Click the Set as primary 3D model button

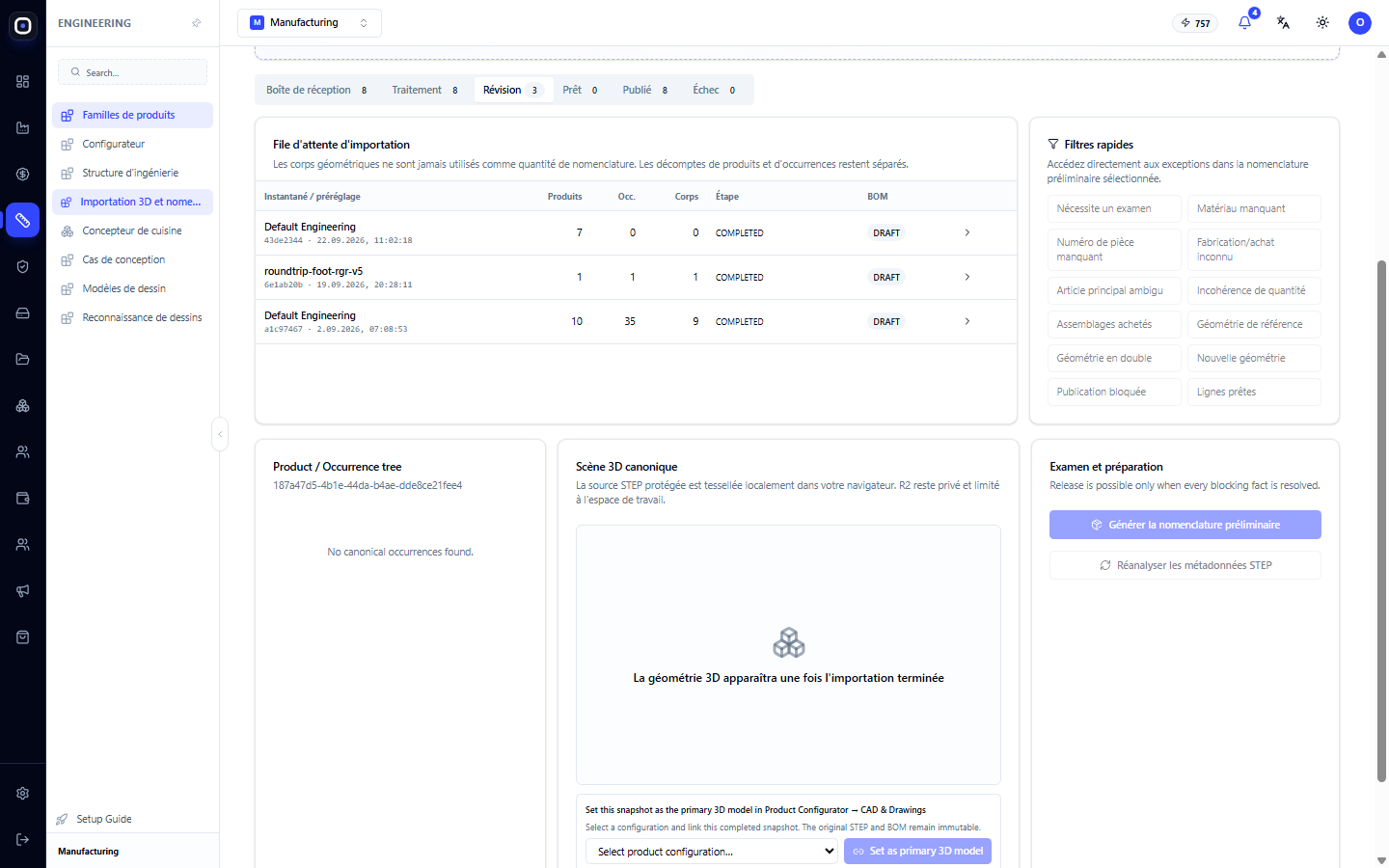(x=917, y=852)
